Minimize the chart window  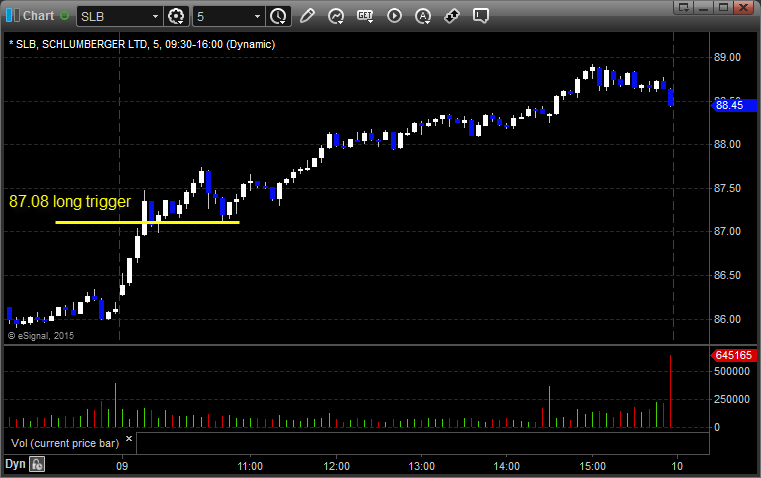703,7
